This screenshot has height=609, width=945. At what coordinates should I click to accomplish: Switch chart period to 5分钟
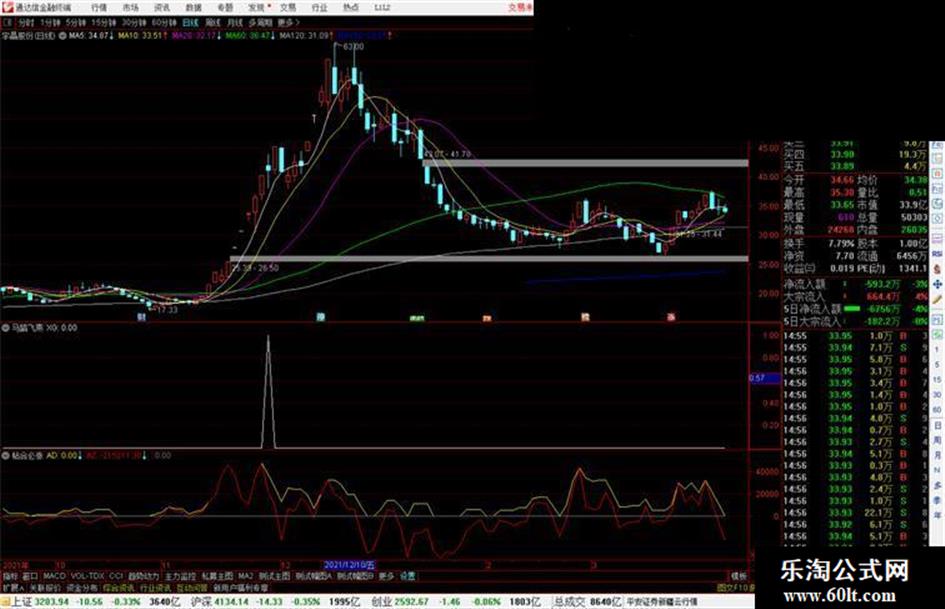pos(75,22)
